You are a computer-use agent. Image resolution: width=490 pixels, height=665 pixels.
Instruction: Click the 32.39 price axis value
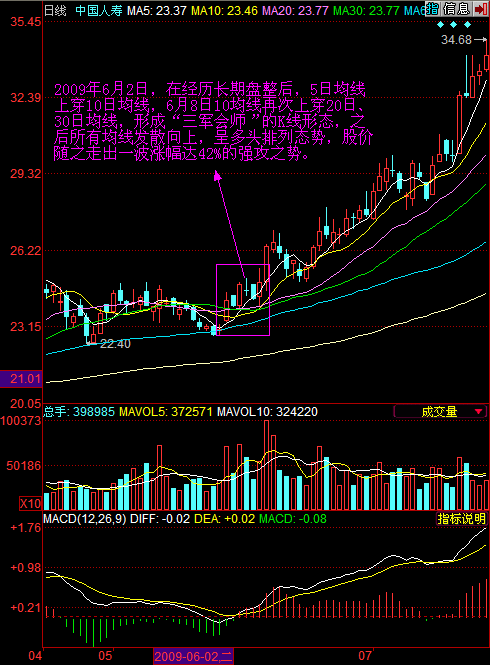(x=26, y=98)
